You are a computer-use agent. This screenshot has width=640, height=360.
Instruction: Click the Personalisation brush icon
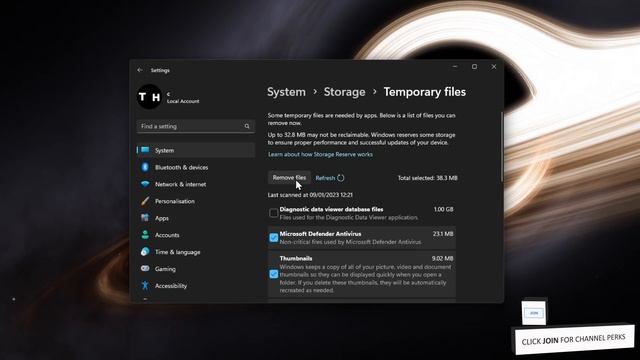click(145, 201)
